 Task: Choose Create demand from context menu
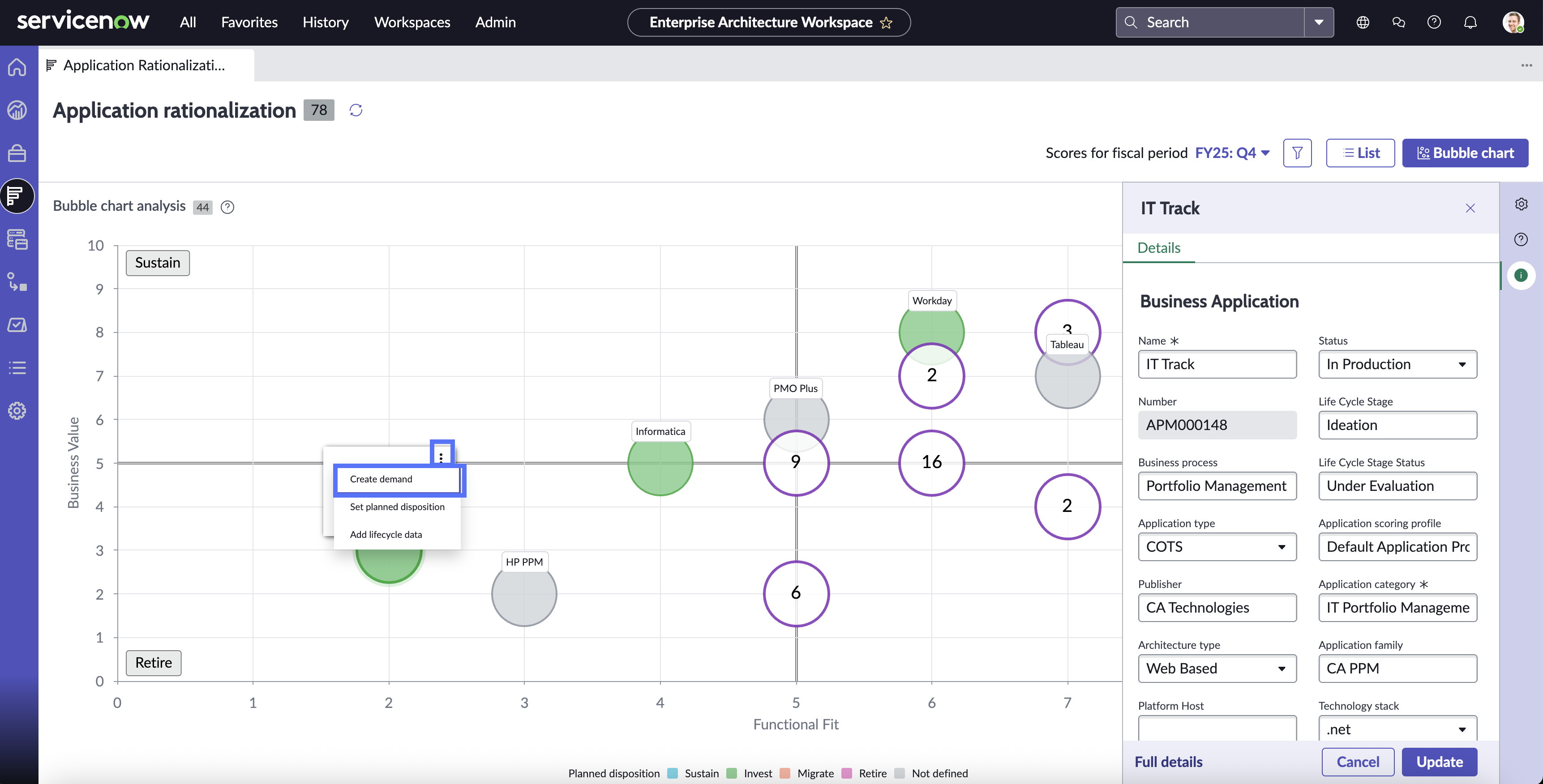tap(399, 479)
